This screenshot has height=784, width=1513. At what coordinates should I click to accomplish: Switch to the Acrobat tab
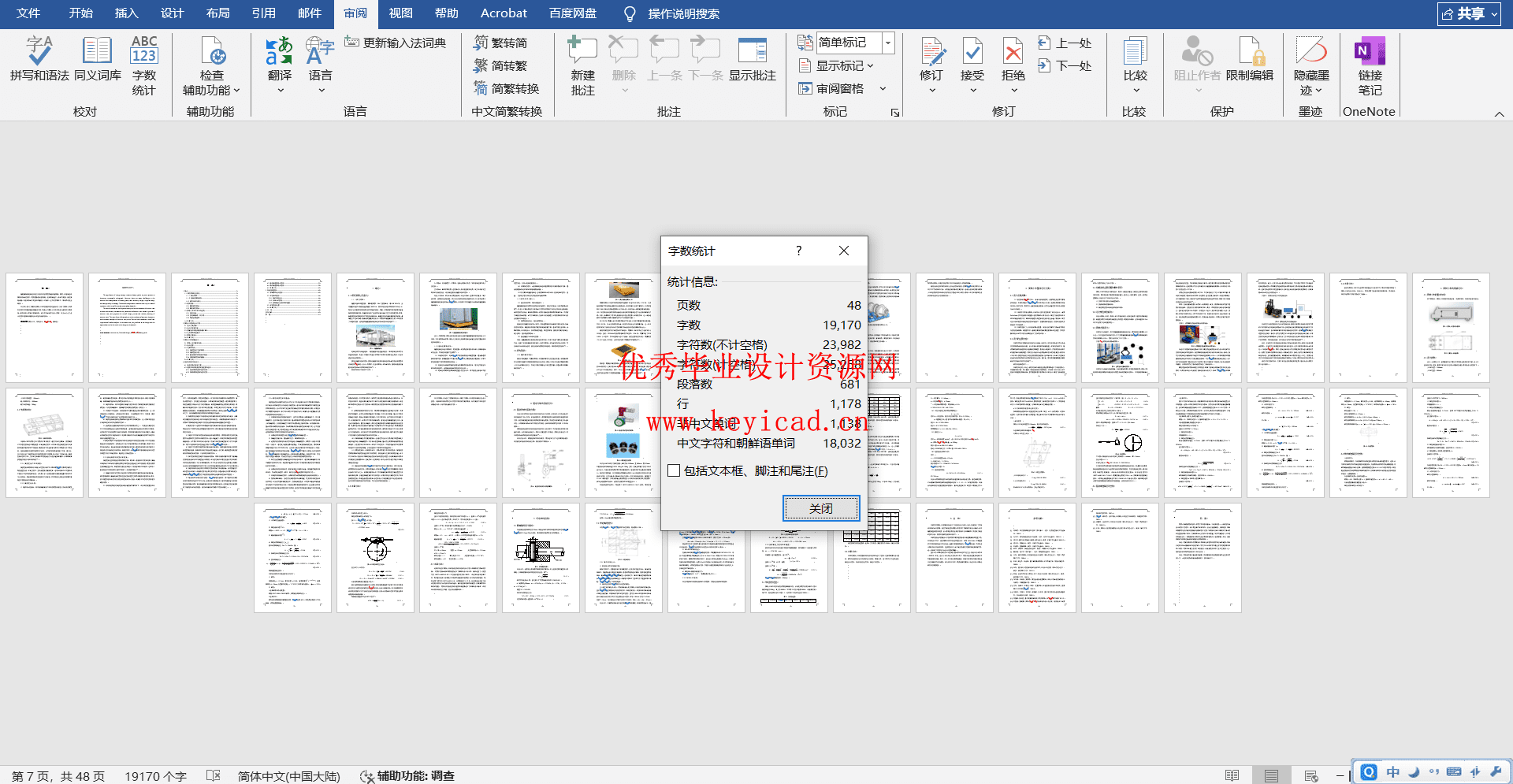[504, 13]
